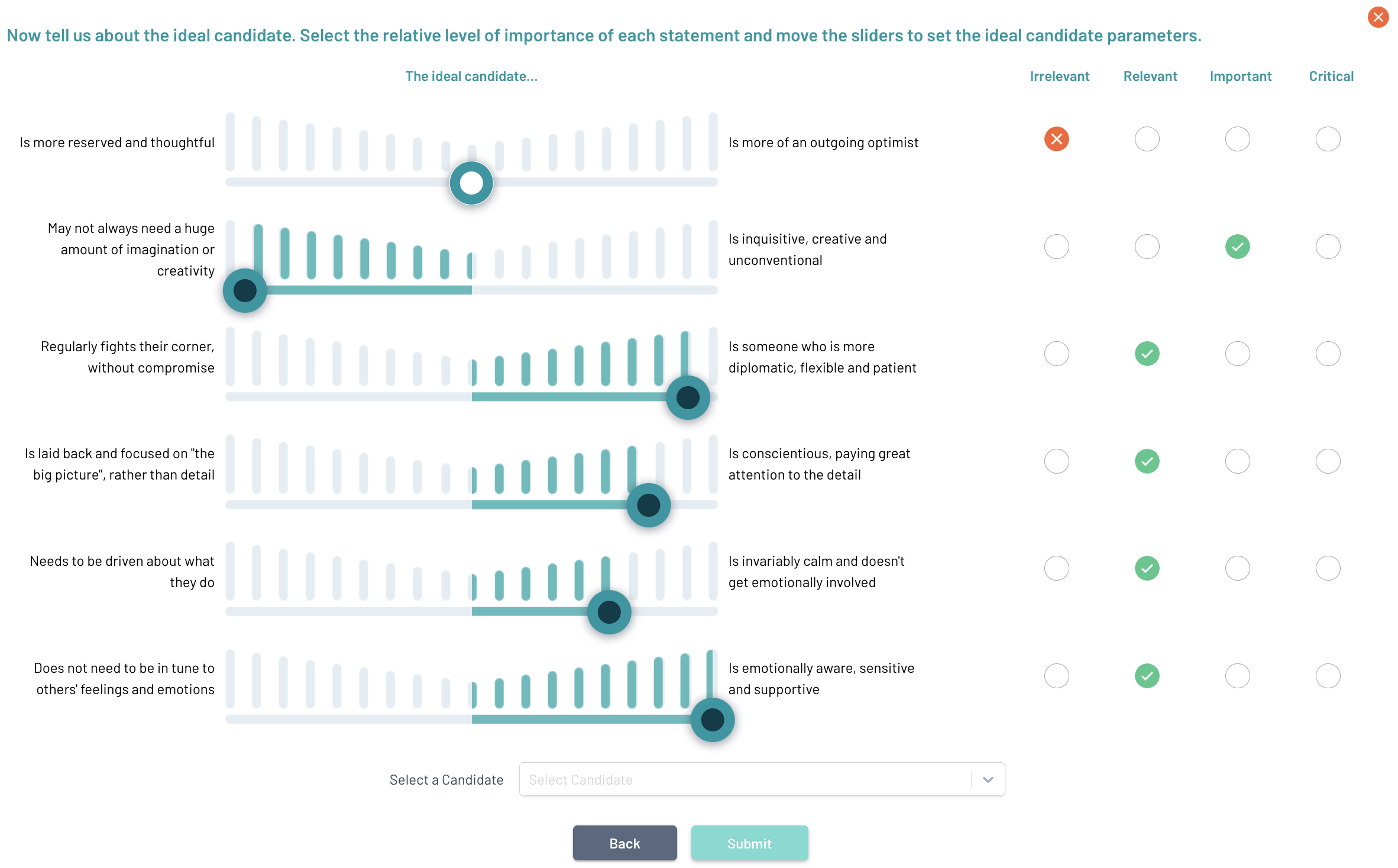1398x868 pixels.
Task: Click the orange Irrelevant mark for outgoing optimist
Action: [x=1056, y=140]
